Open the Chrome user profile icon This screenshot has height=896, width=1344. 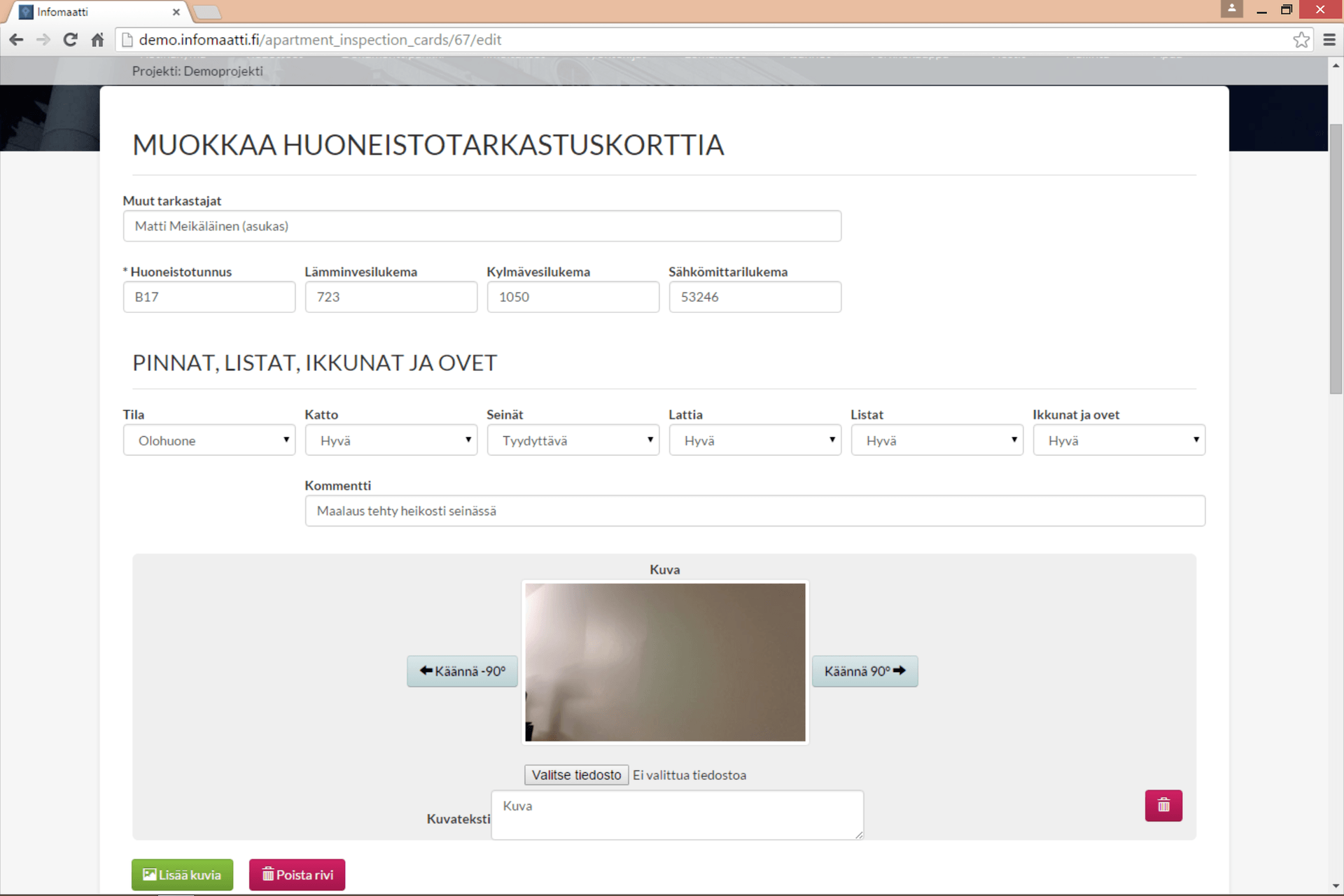click(x=1232, y=8)
